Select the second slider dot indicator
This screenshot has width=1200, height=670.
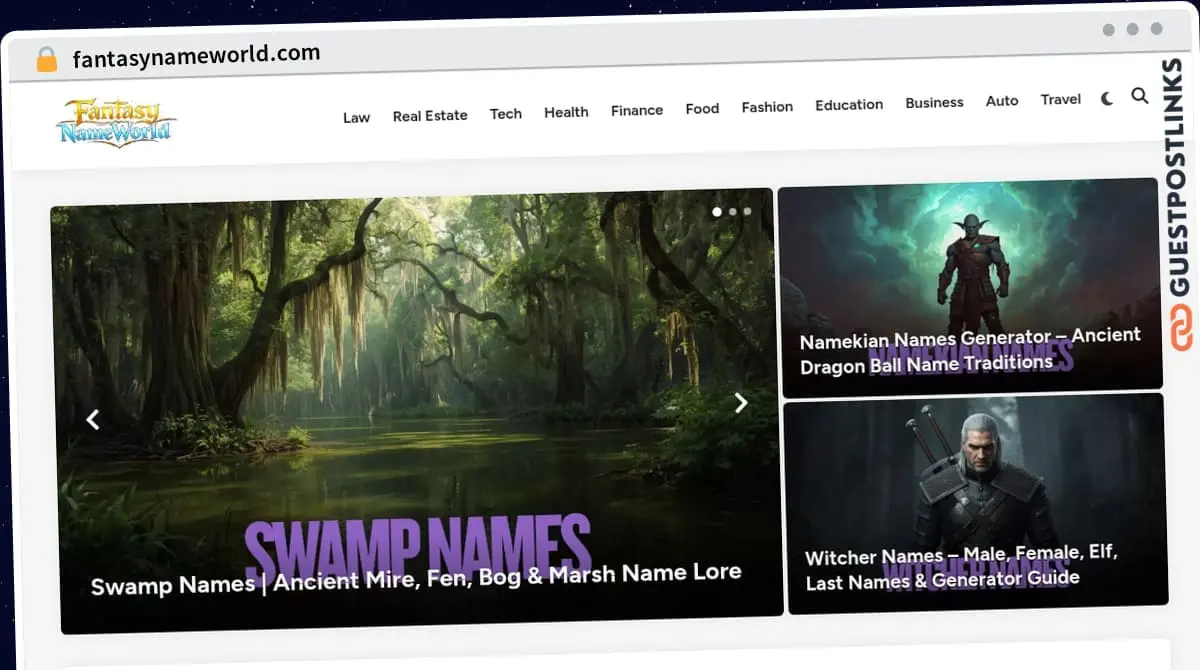733,212
